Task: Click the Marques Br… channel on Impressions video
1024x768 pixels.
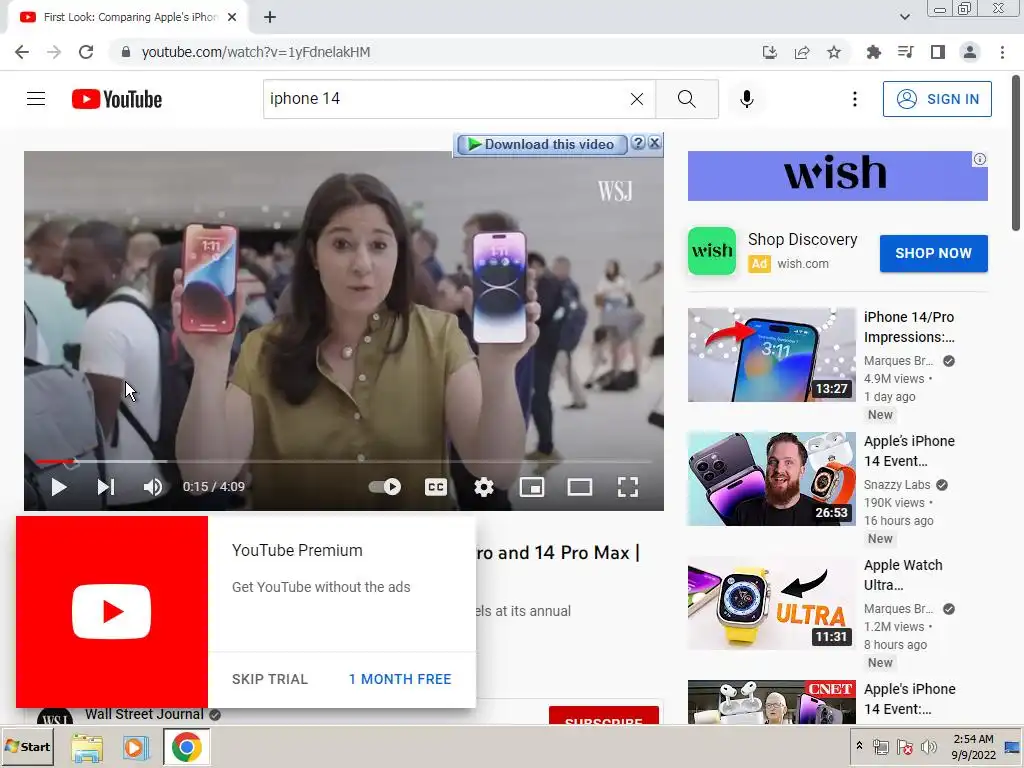Action: (x=898, y=360)
